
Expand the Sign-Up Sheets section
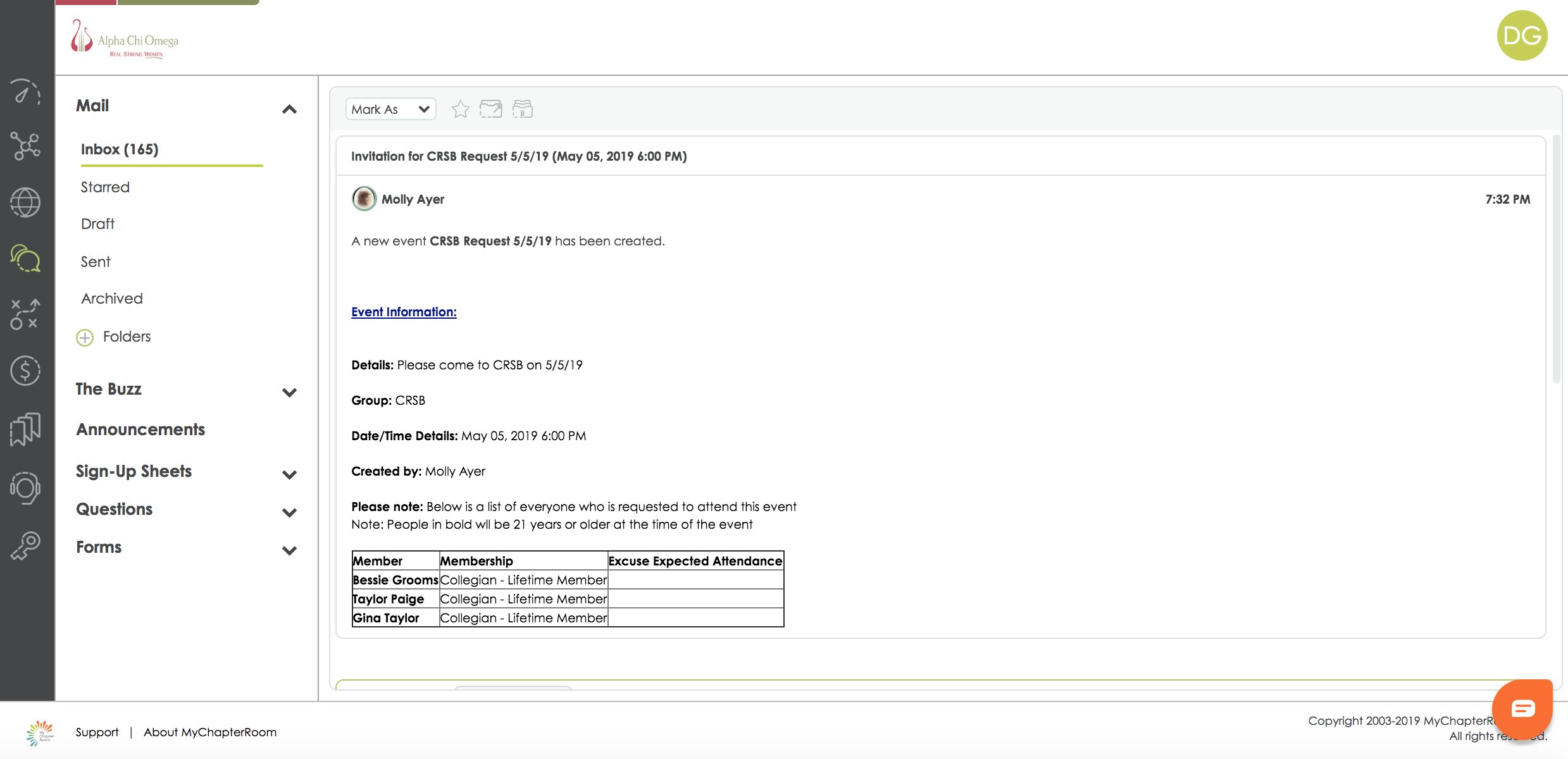(x=289, y=474)
